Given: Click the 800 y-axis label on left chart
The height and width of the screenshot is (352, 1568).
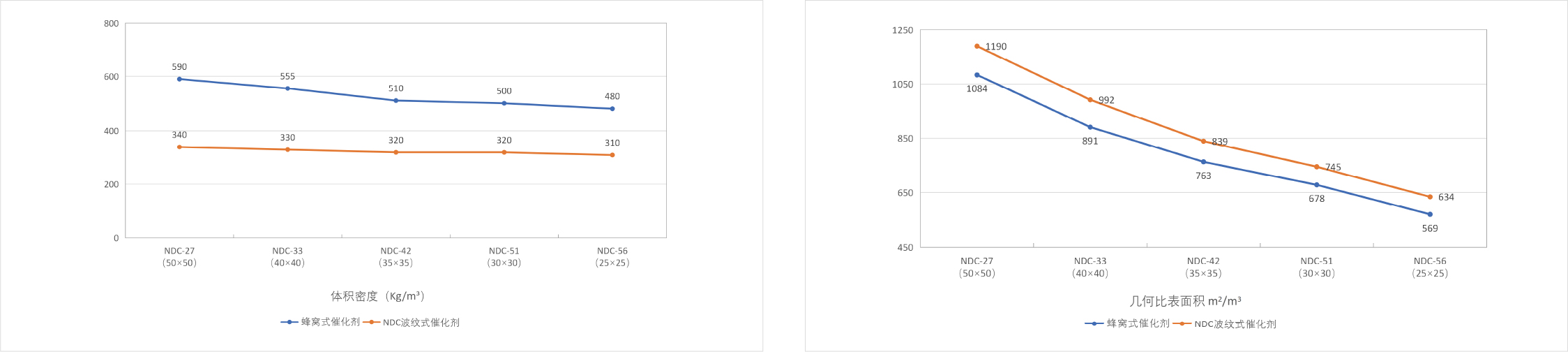Looking at the screenshot, I should (x=111, y=23).
